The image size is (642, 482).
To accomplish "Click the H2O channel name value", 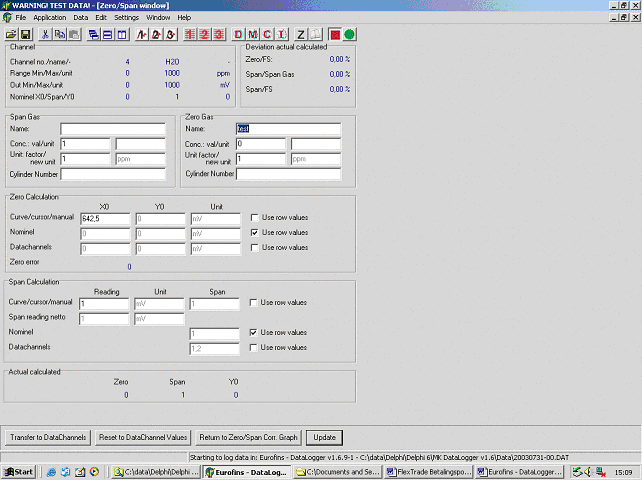I will (172, 62).
